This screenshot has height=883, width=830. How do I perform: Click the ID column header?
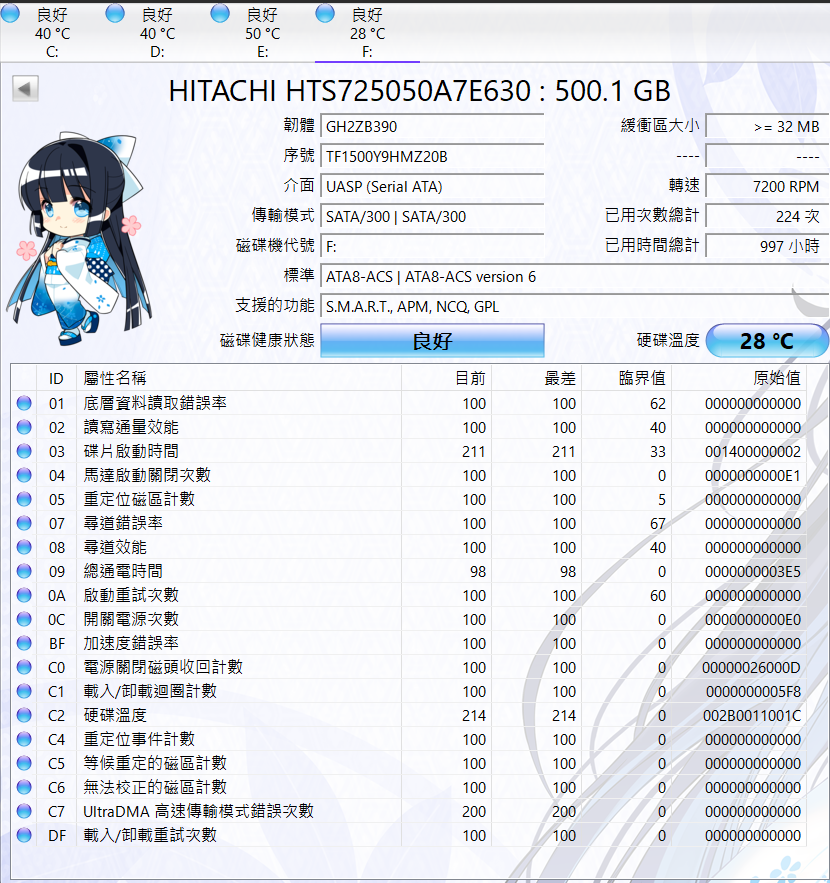pyautogui.click(x=56, y=378)
